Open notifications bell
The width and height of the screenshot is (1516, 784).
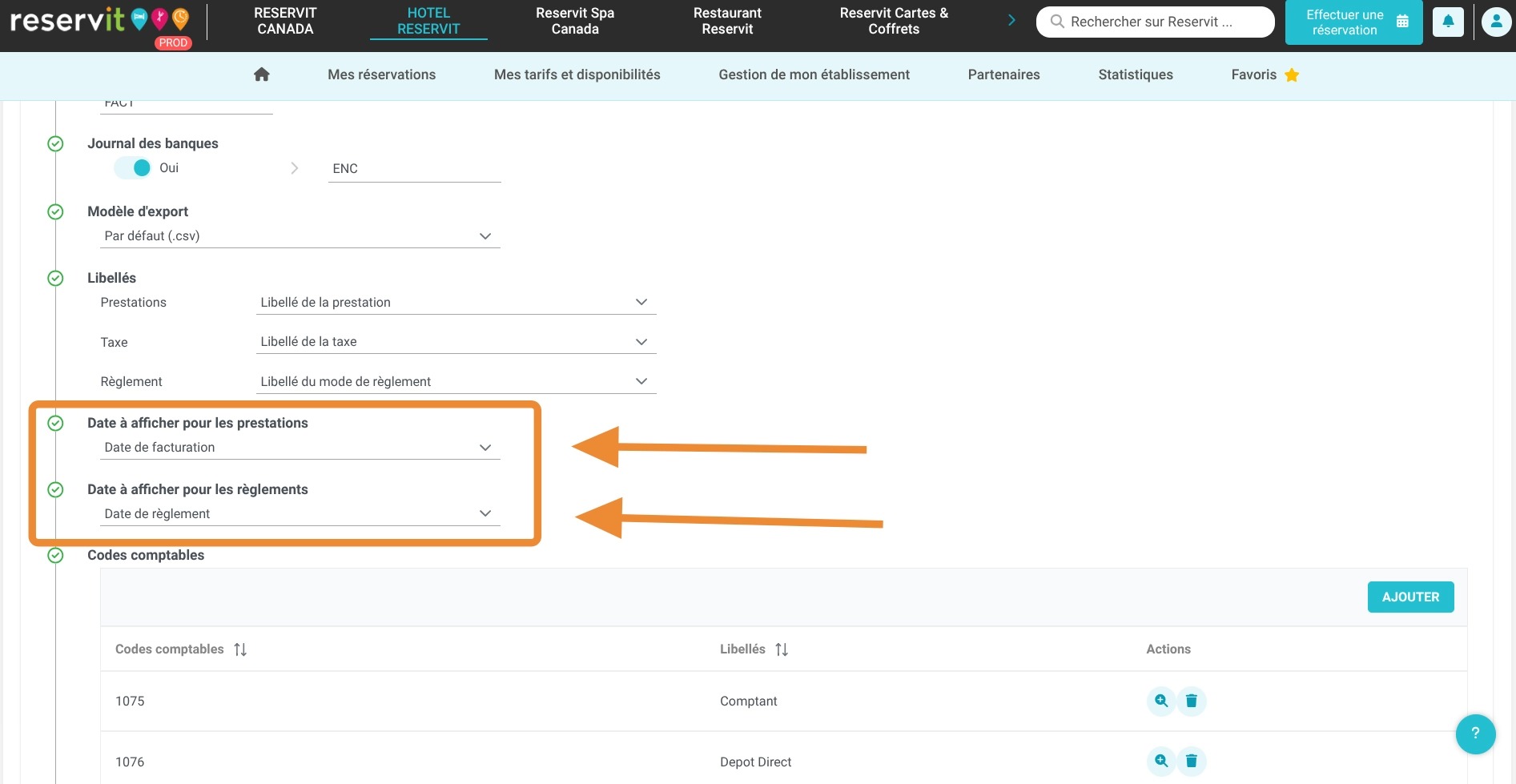click(1448, 22)
